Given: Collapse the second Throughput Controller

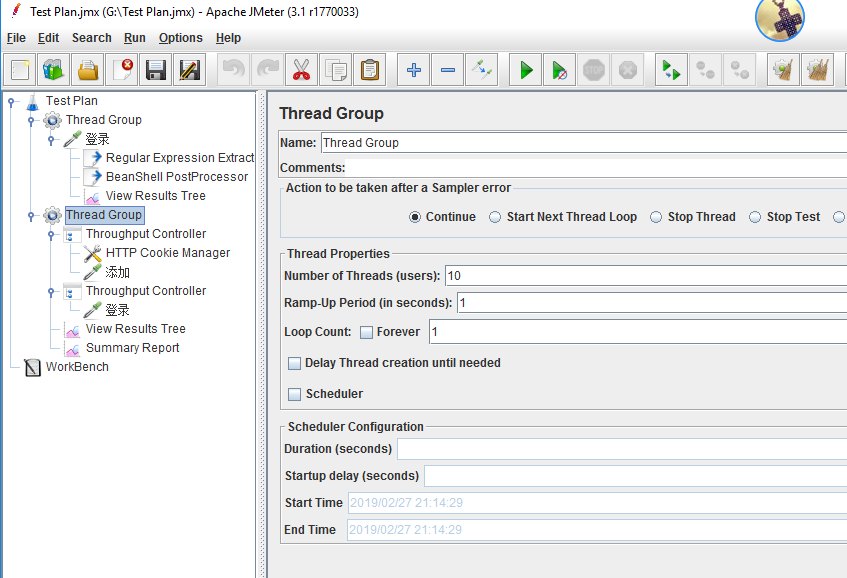Looking at the screenshot, I should click(x=51, y=291).
